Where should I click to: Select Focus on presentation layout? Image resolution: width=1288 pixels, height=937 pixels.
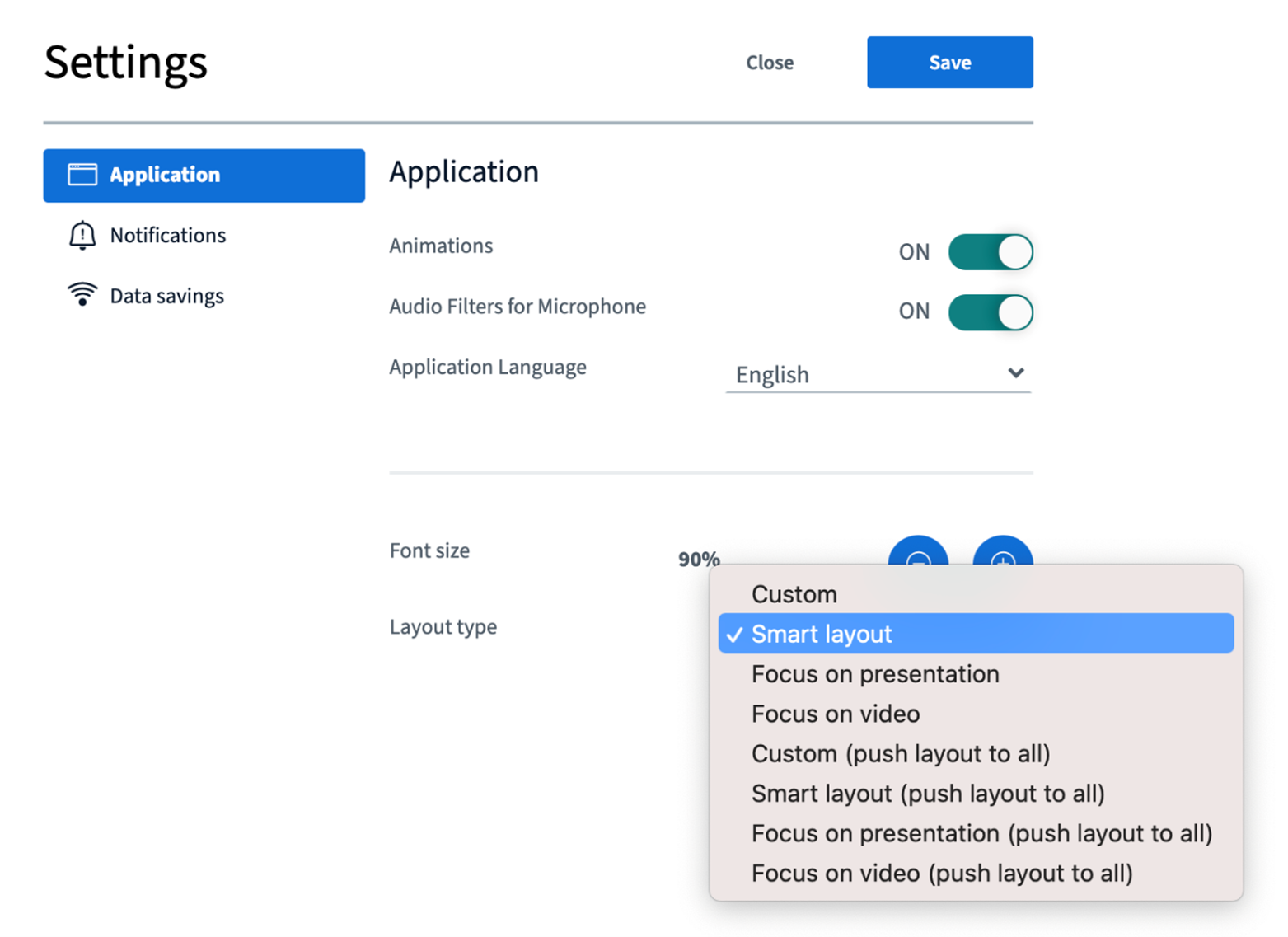point(875,674)
